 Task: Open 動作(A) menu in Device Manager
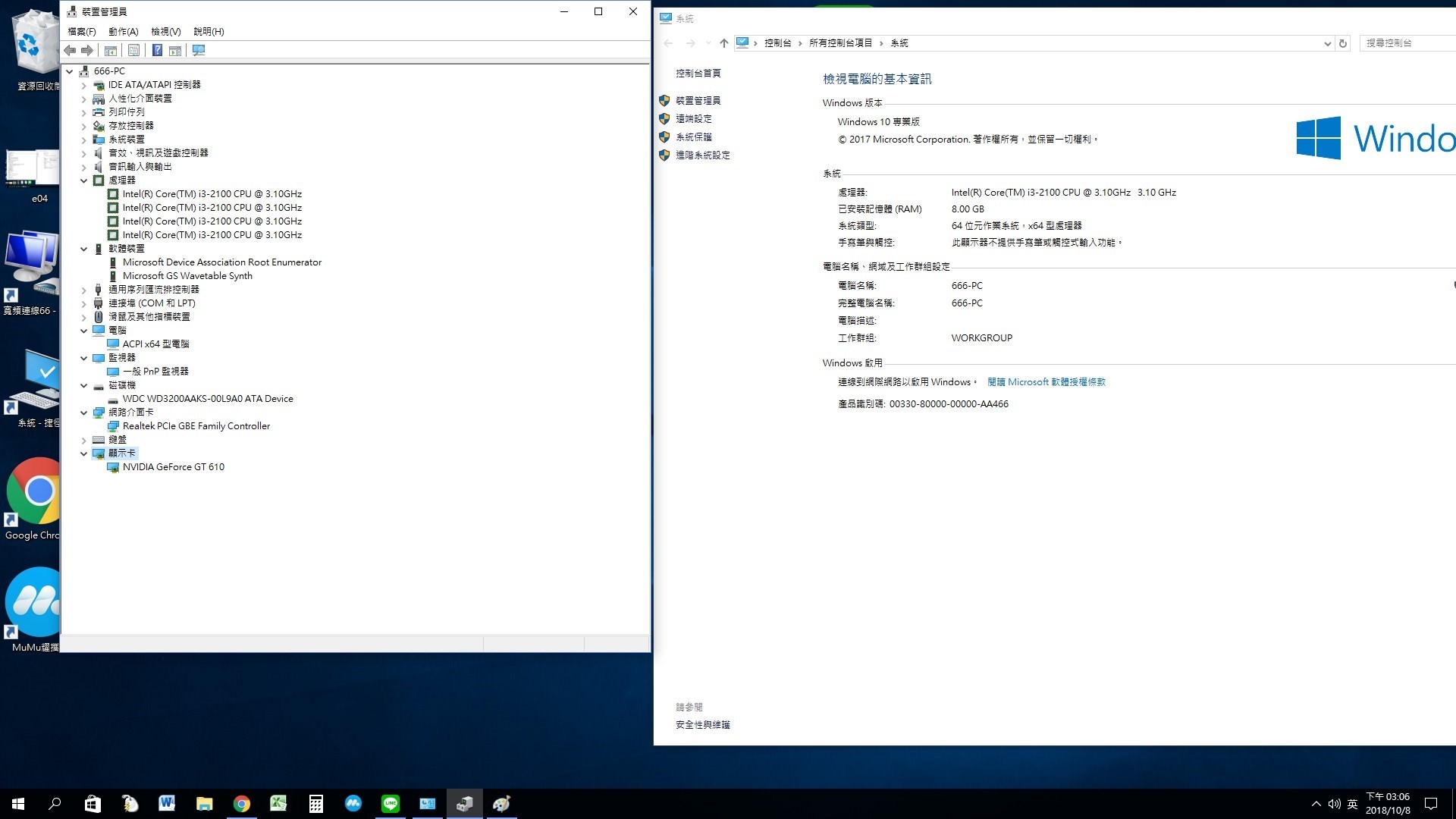pyautogui.click(x=123, y=32)
